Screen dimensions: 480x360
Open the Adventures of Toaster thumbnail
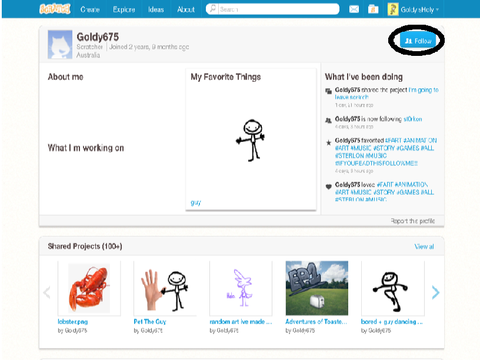(317, 288)
